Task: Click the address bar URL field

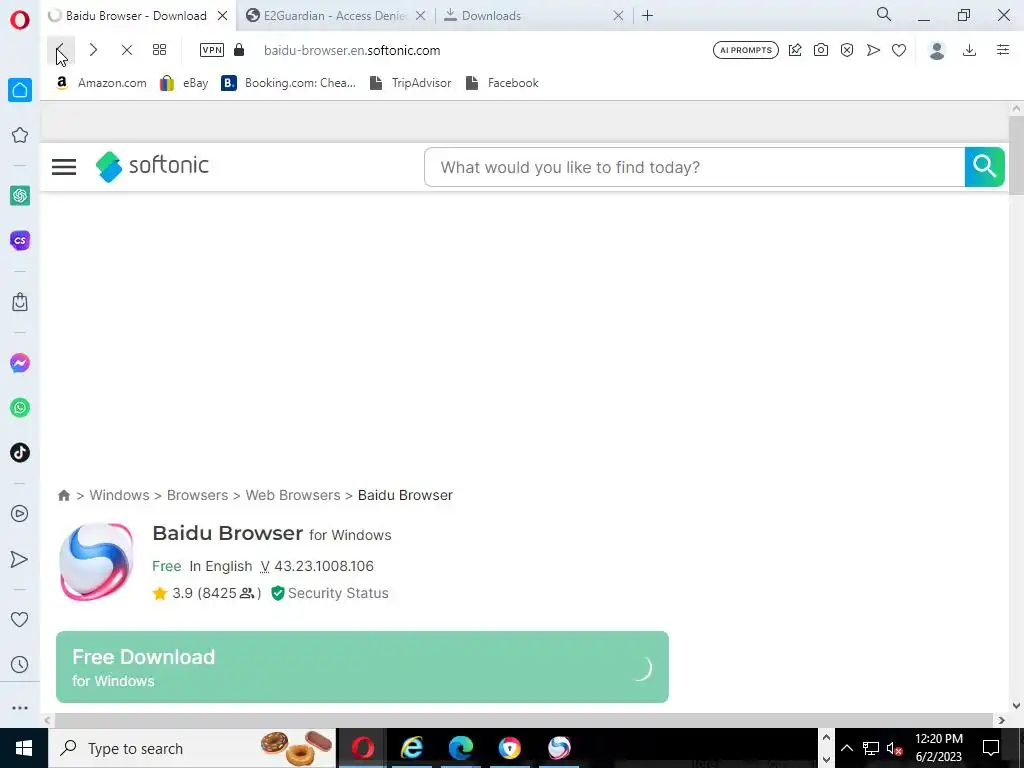Action: [352, 50]
